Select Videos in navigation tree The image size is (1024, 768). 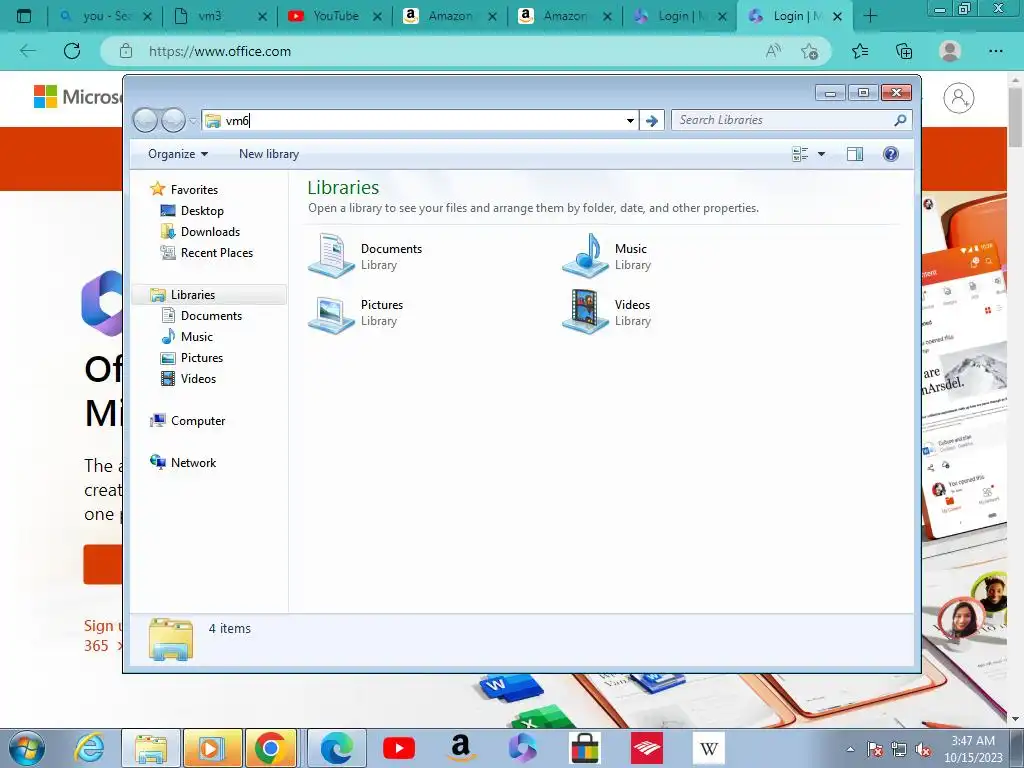pos(198,379)
